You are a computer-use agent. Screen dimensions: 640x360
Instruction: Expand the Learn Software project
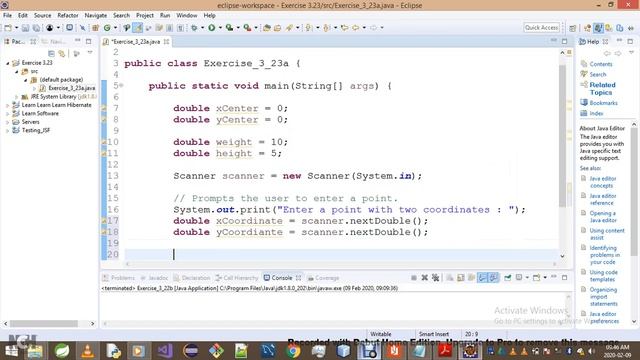click(x=7, y=113)
